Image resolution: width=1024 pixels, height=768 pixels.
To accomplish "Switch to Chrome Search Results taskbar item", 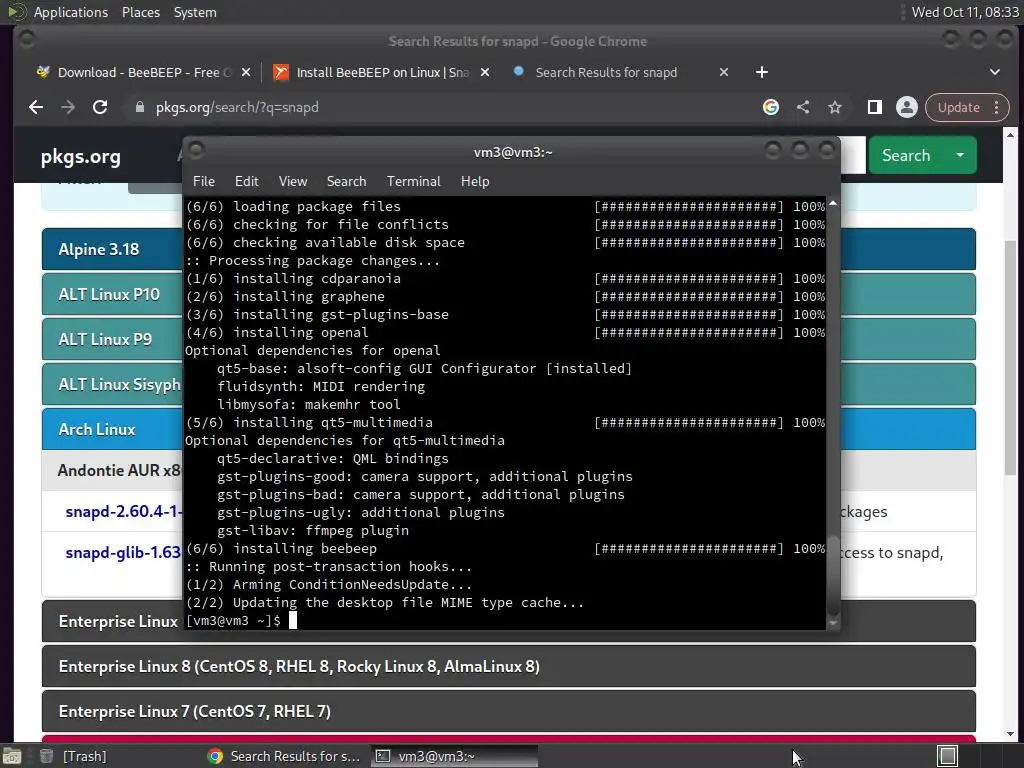I will coord(285,756).
